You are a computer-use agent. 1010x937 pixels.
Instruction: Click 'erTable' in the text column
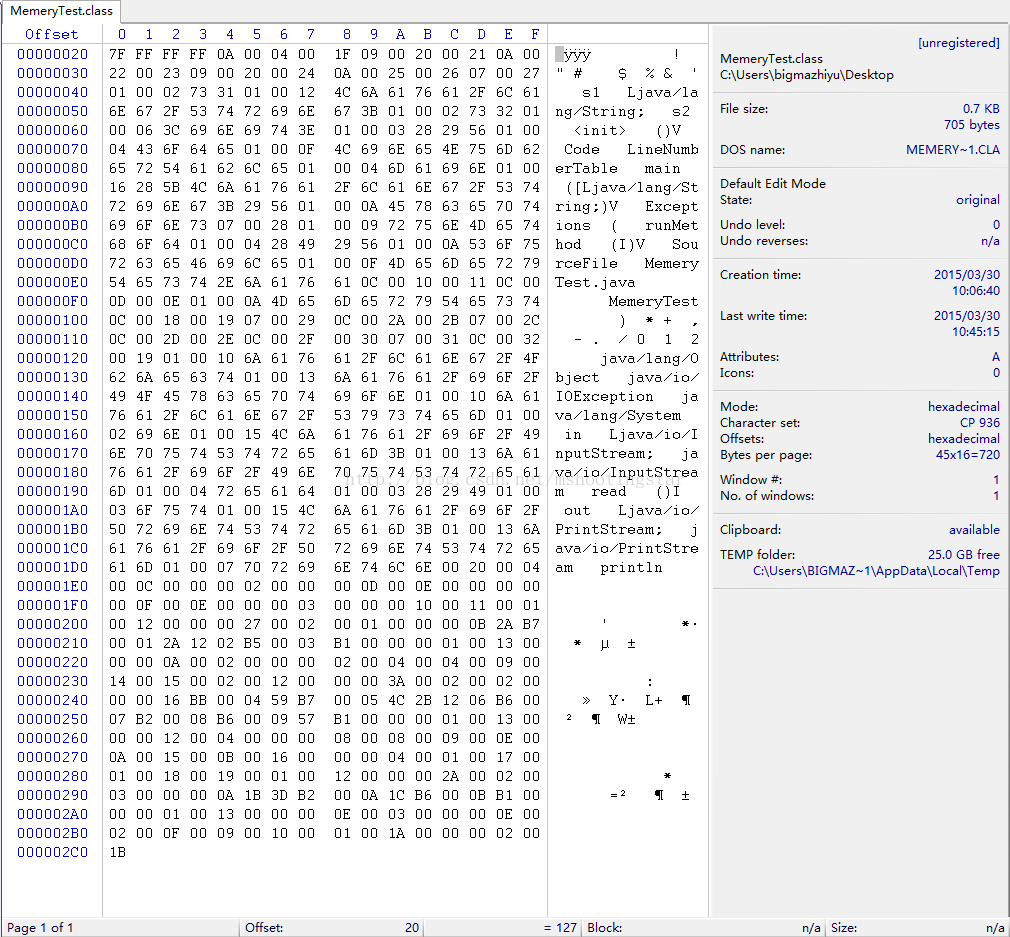[586, 168]
